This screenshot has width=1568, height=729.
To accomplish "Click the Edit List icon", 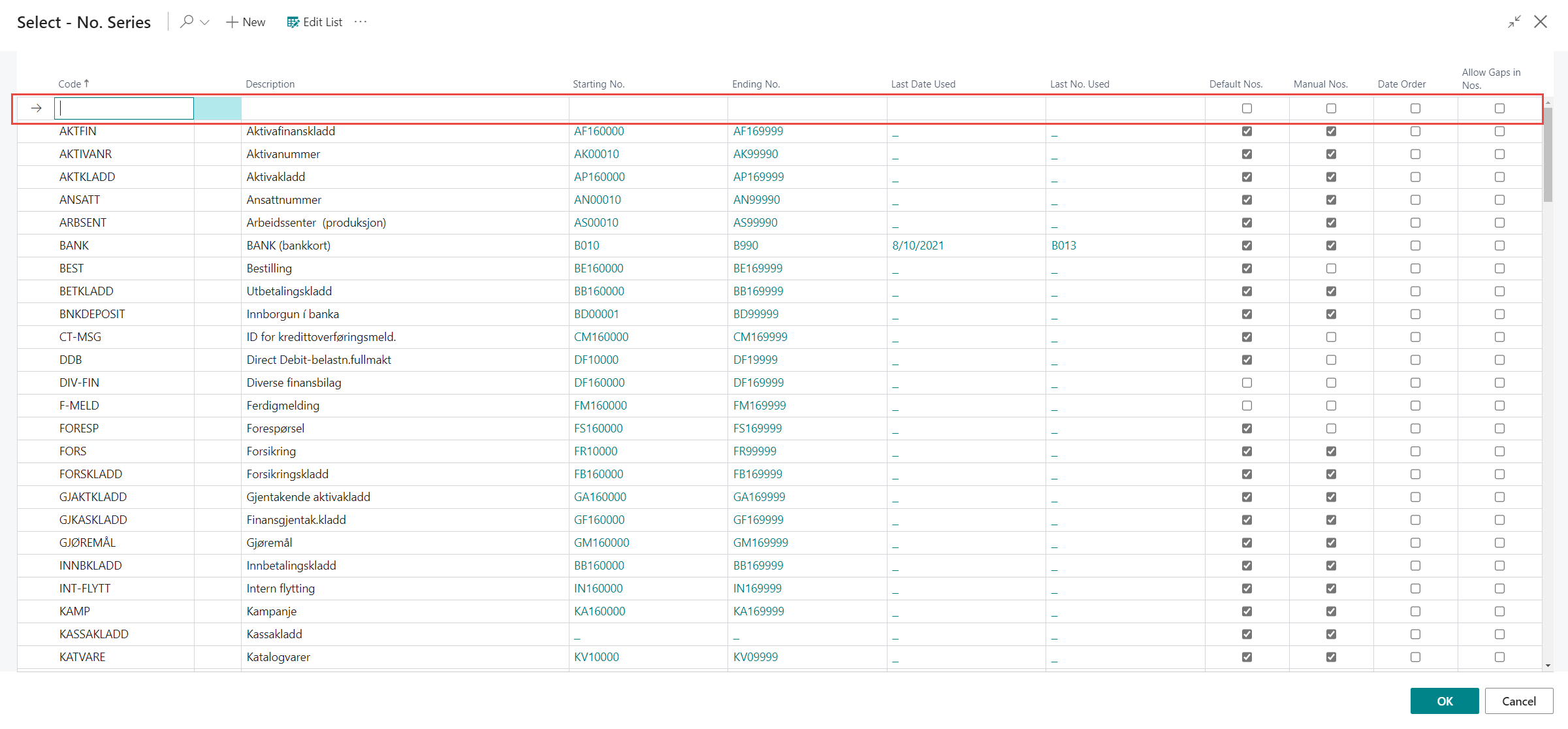I will [293, 22].
